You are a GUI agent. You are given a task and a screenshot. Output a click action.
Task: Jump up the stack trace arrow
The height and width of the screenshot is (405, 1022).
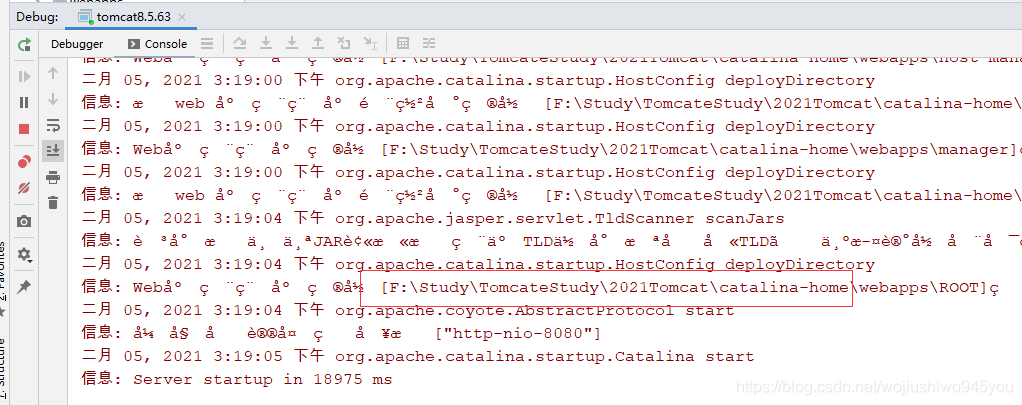53,73
